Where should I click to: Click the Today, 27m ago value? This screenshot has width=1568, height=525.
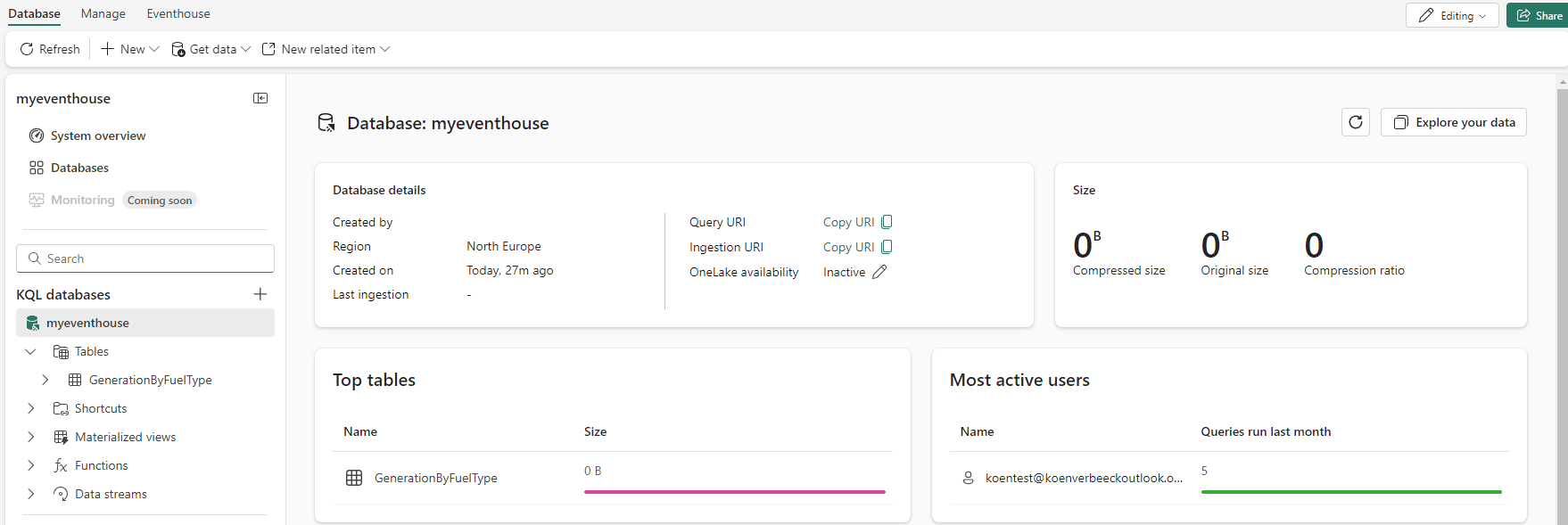pos(509,270)
